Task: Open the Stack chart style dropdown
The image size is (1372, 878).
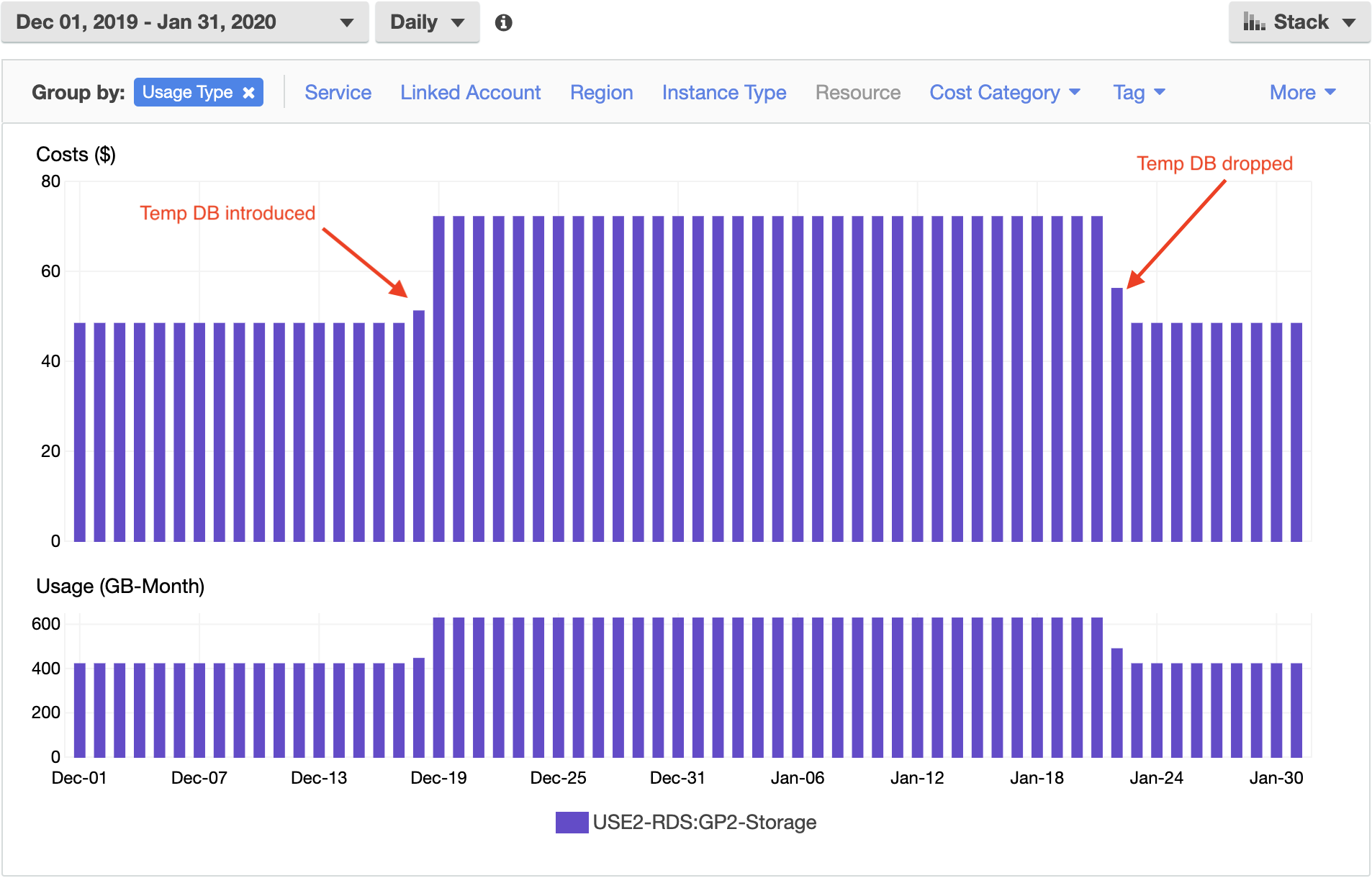Action: [x=1299, y=22]
